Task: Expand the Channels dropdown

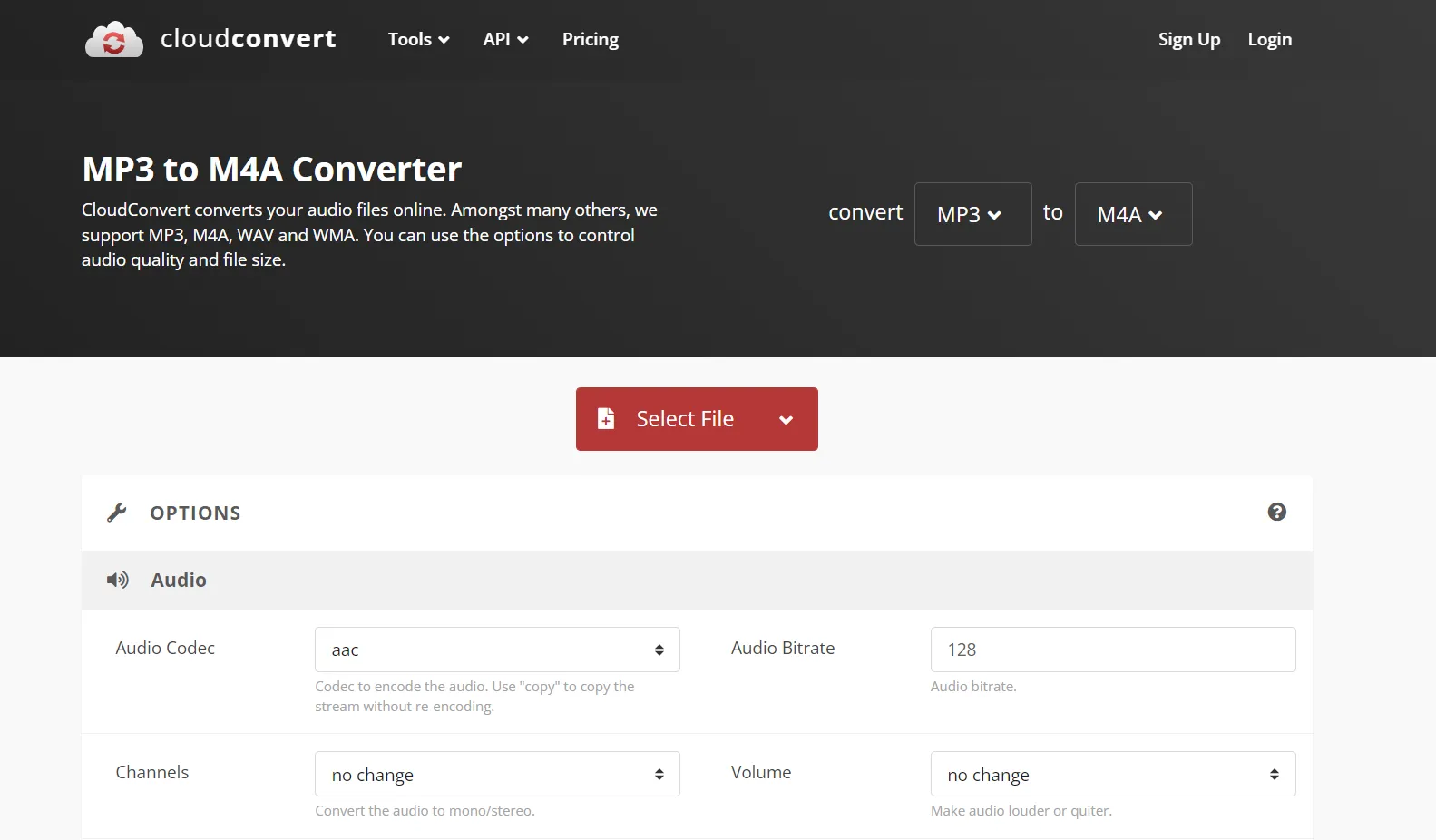Action: coord(497,775)
